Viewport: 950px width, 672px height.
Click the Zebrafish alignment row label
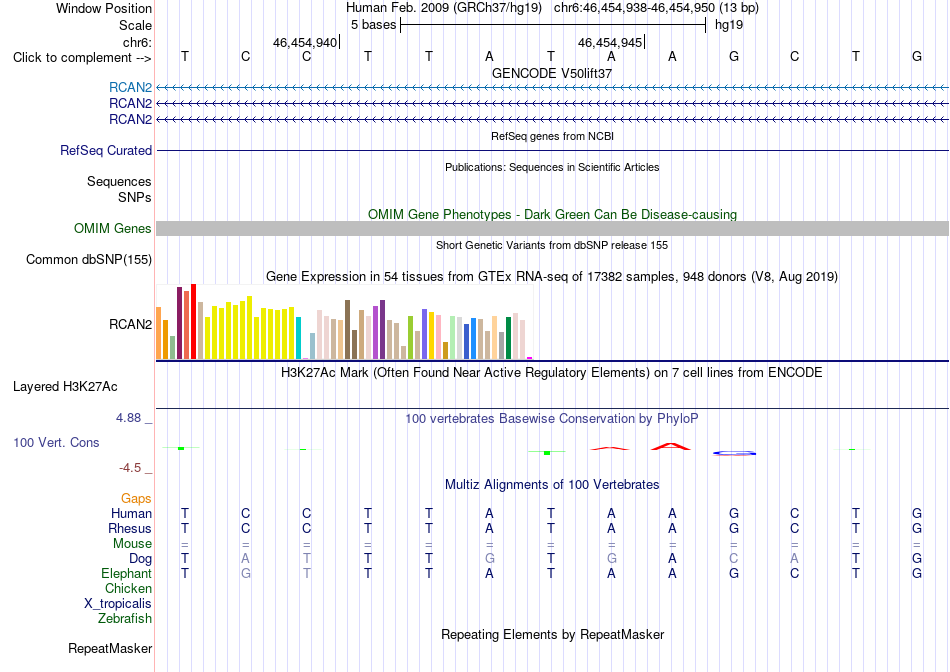pyautogui.click(x=125, y=619)
